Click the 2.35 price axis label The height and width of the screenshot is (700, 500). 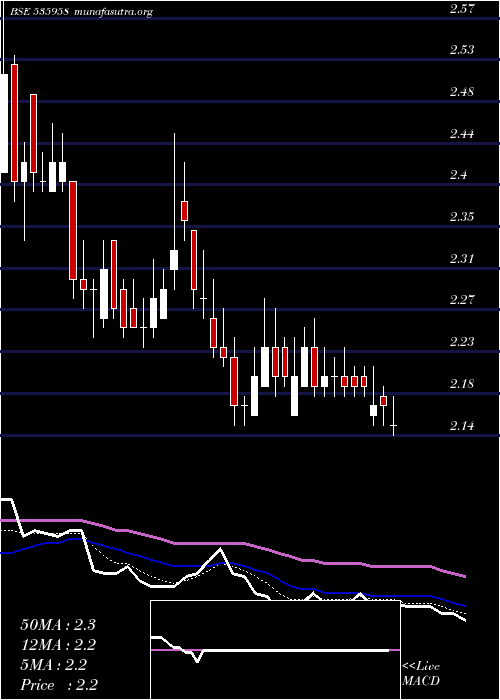point(462,217)
